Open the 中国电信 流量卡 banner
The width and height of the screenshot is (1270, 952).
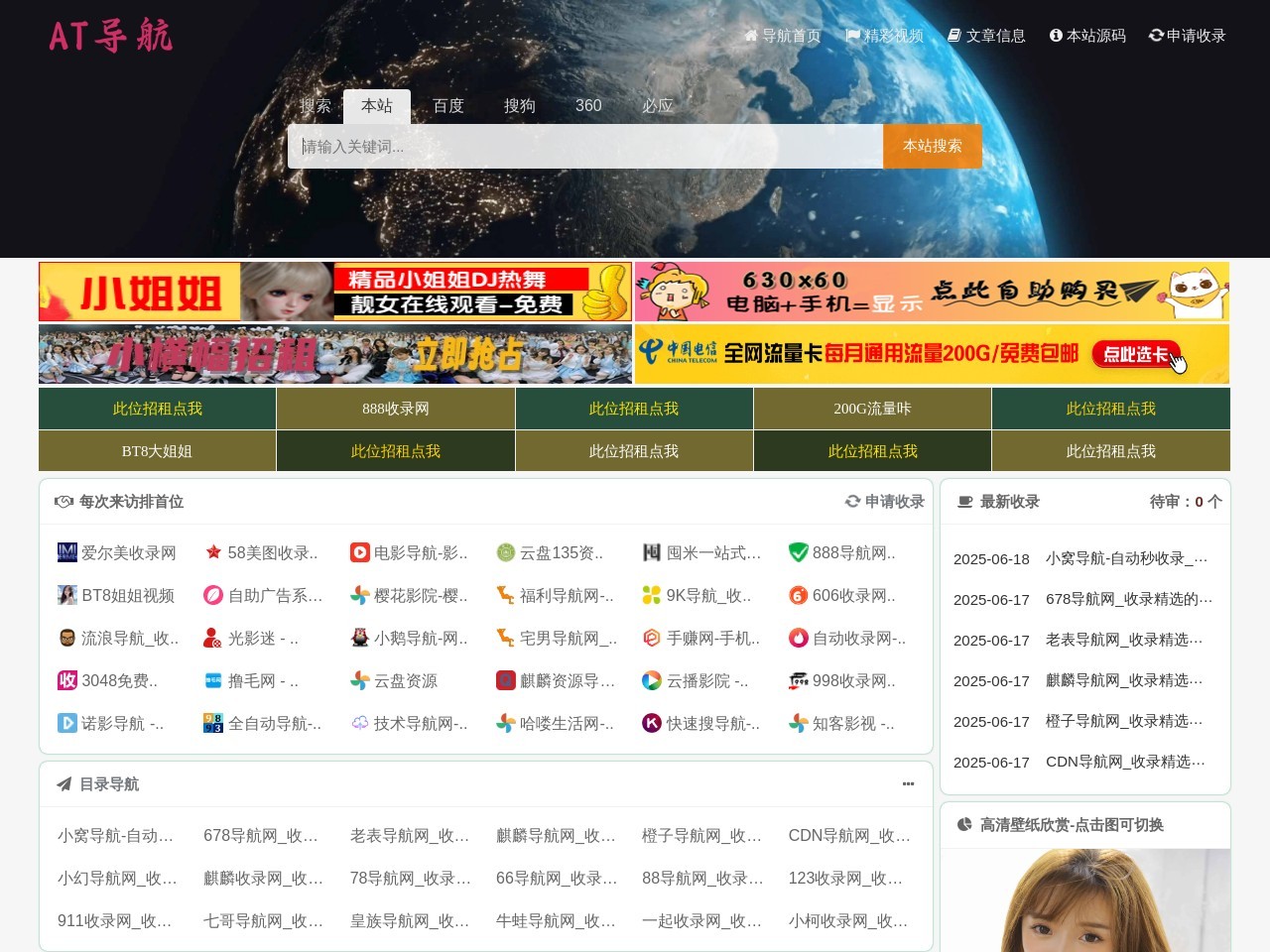[x=932, y=354]
